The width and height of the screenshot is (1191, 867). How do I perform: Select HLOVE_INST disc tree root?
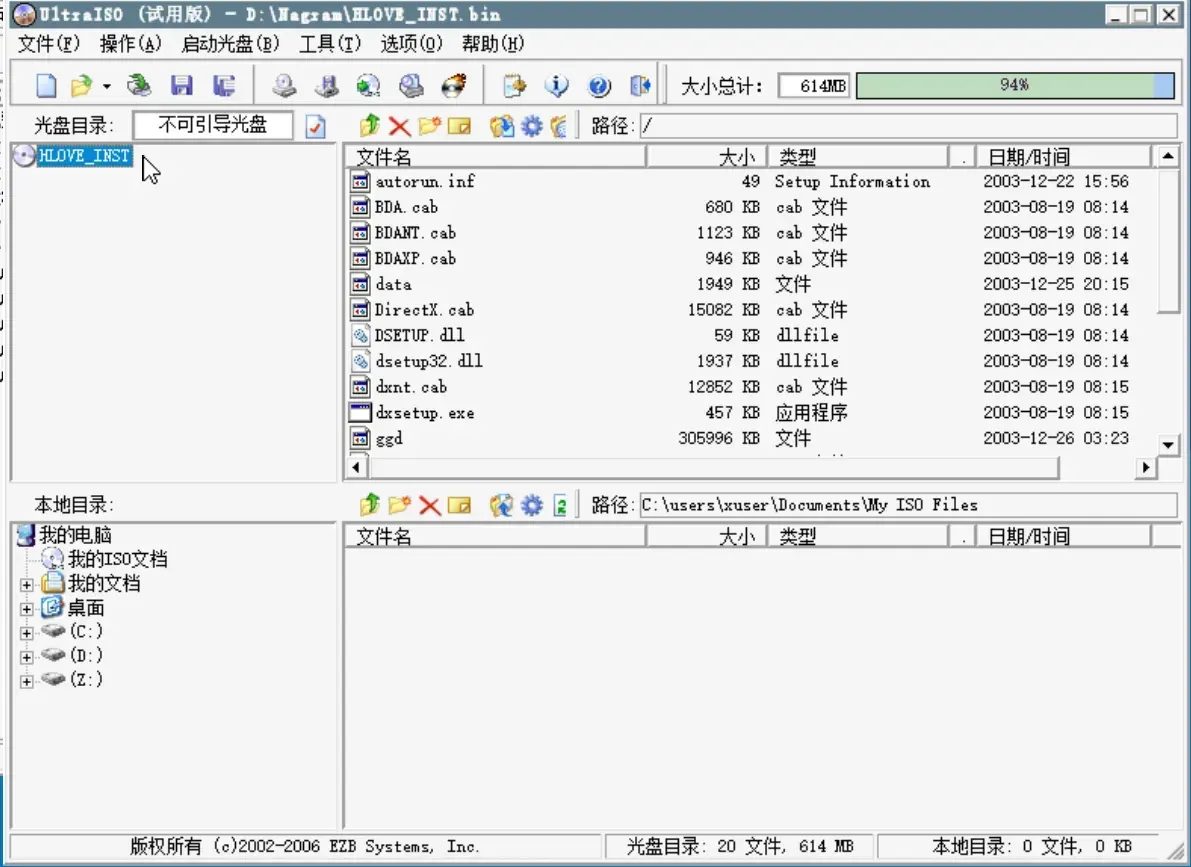[84, 156]
